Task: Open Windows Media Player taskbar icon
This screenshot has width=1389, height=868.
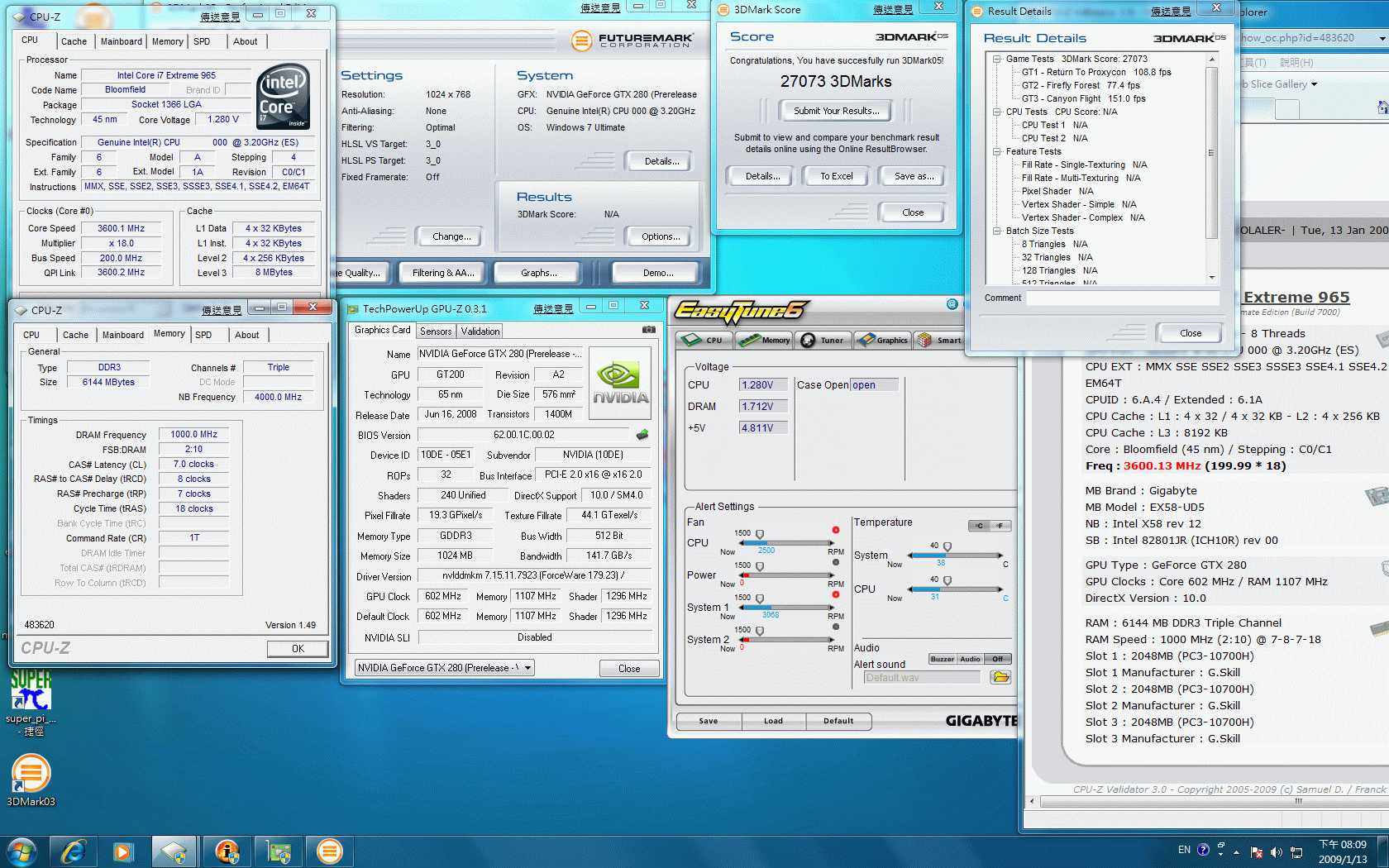Action: [123, 851]
